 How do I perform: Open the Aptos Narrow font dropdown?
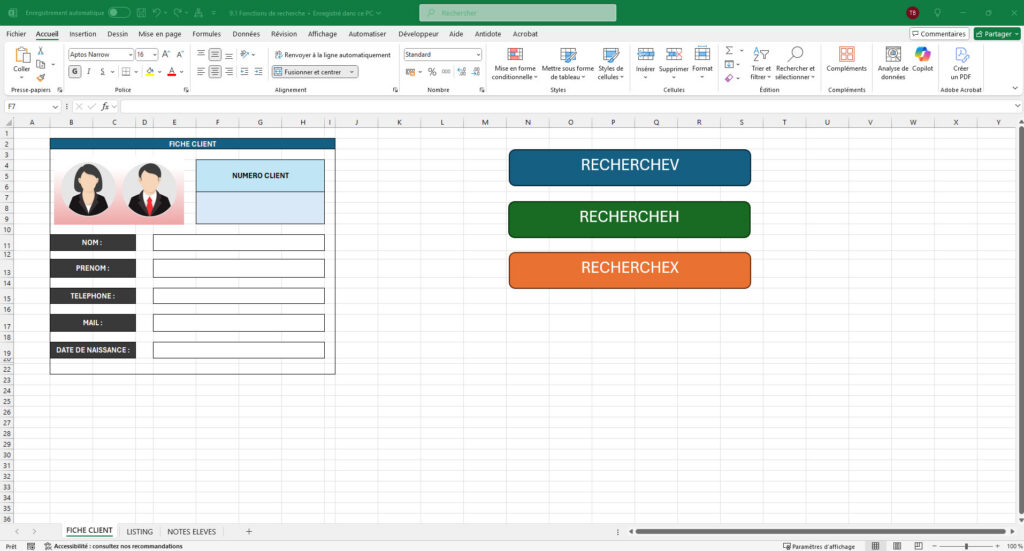(x=100, y=55)
